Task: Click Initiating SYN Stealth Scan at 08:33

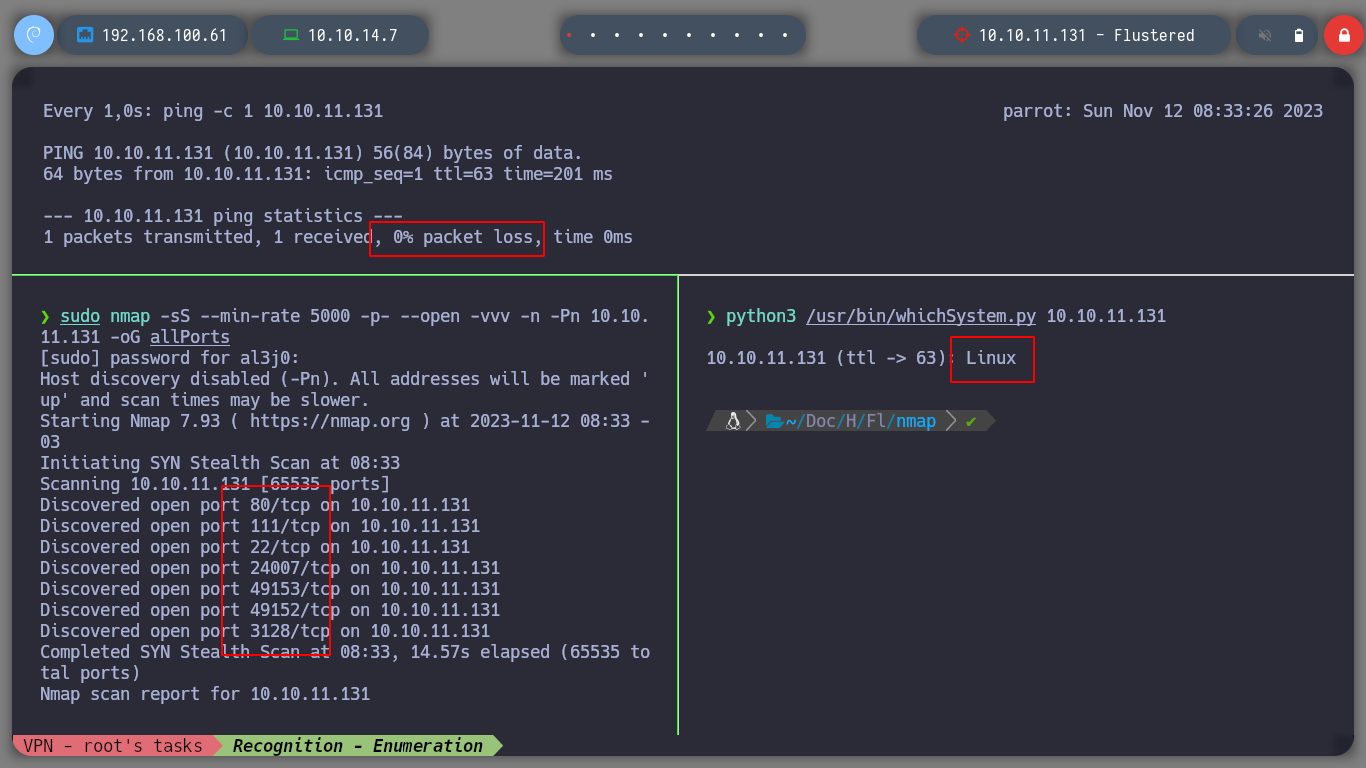Action: click(x=220, y=463)
